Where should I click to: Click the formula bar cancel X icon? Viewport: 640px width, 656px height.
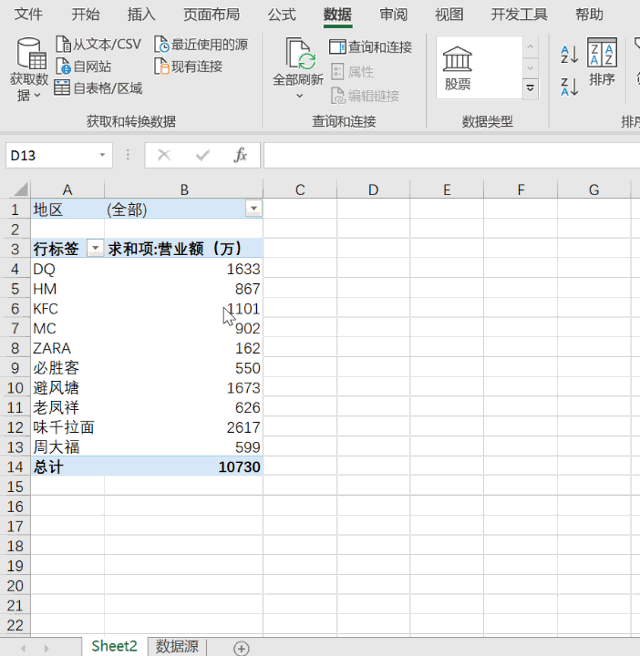click(x=164, y=155)
